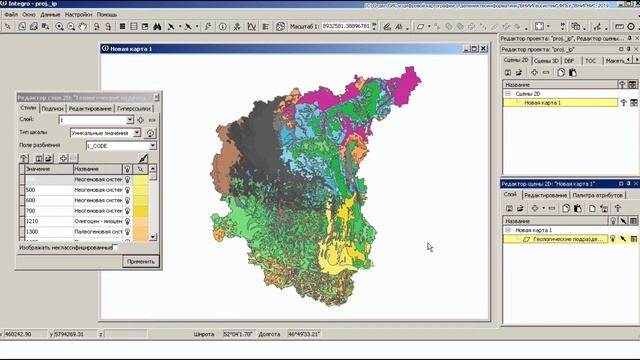This screenshot has height=360, width=640.
Task: Collapse the Сцены 2D tree node
Action: click(508, 93)
